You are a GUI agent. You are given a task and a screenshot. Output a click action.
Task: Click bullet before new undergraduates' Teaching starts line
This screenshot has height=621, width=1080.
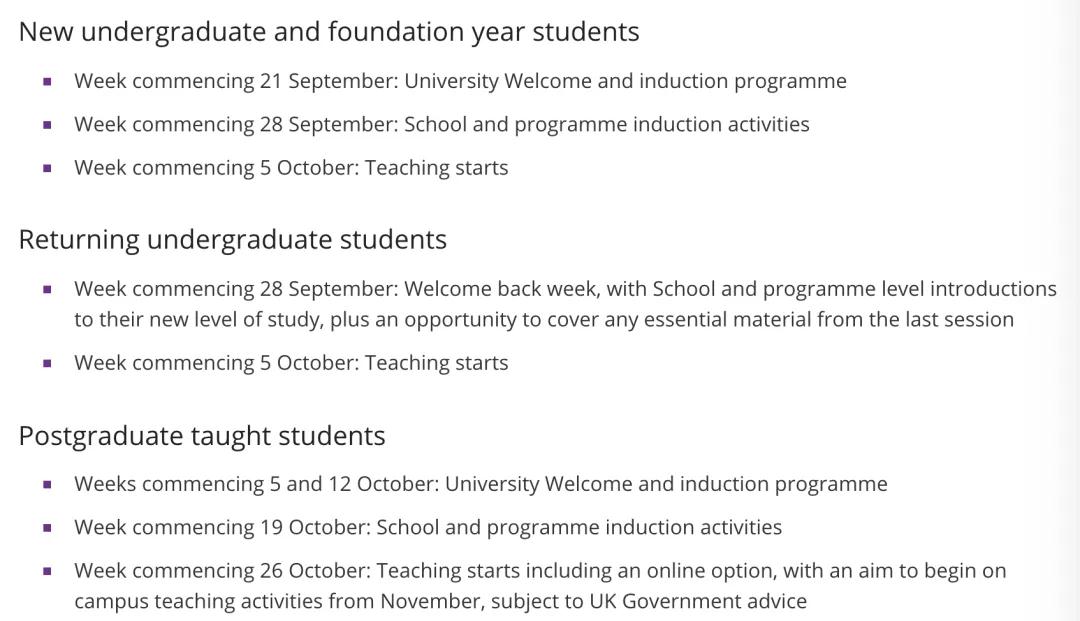point(47,168)
